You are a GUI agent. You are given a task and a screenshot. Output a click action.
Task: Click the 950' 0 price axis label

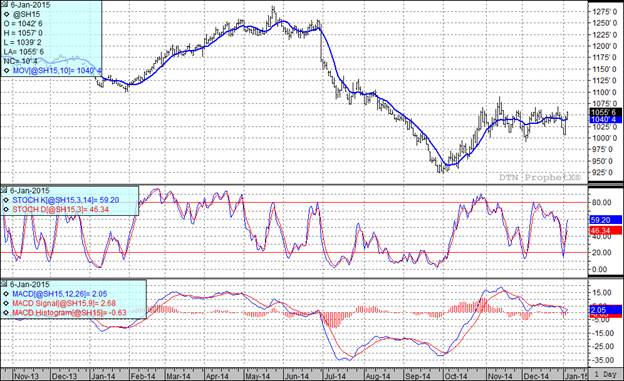[604, 161]
